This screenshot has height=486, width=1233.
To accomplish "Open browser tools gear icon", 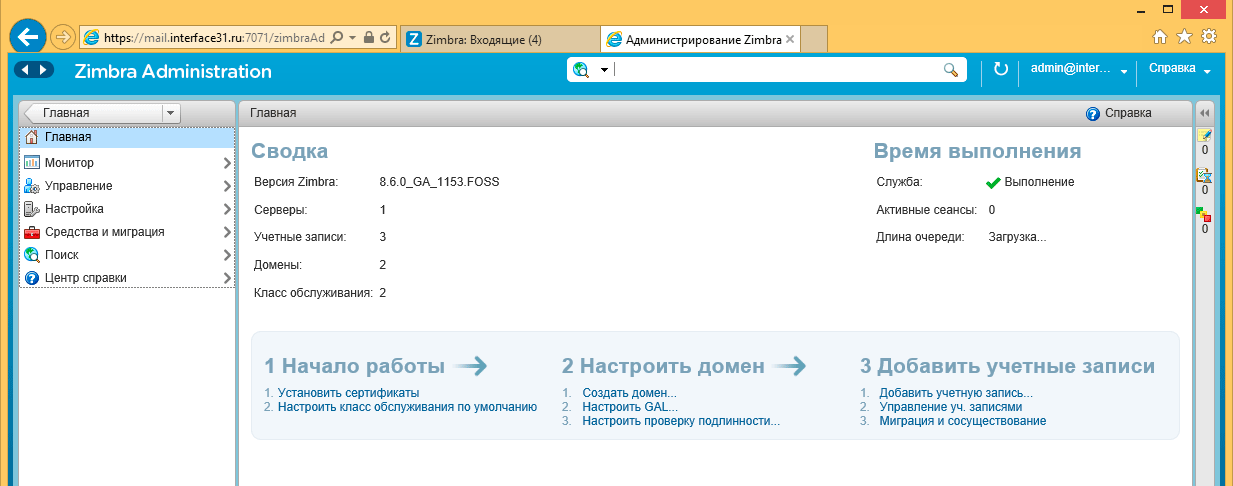I will 1209,36.
